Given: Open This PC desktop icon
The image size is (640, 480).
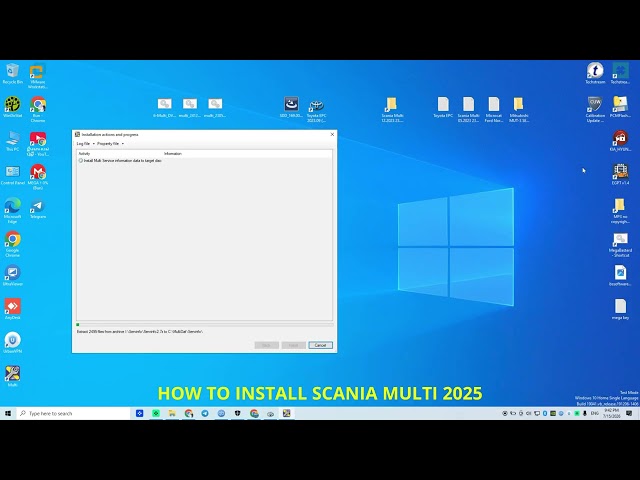Looking at the screenshot, I should pyautogui.click(x=13, y=141).
